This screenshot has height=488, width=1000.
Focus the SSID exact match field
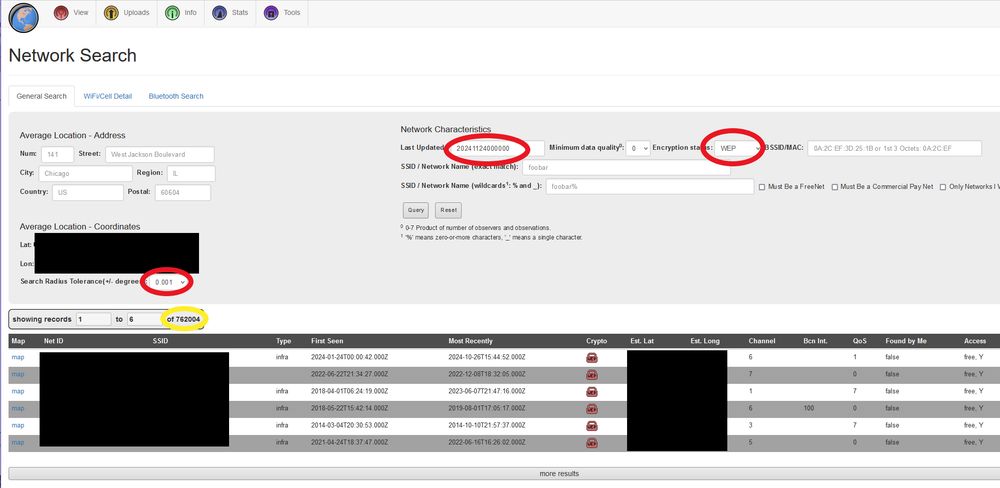(x=626, y=167)
